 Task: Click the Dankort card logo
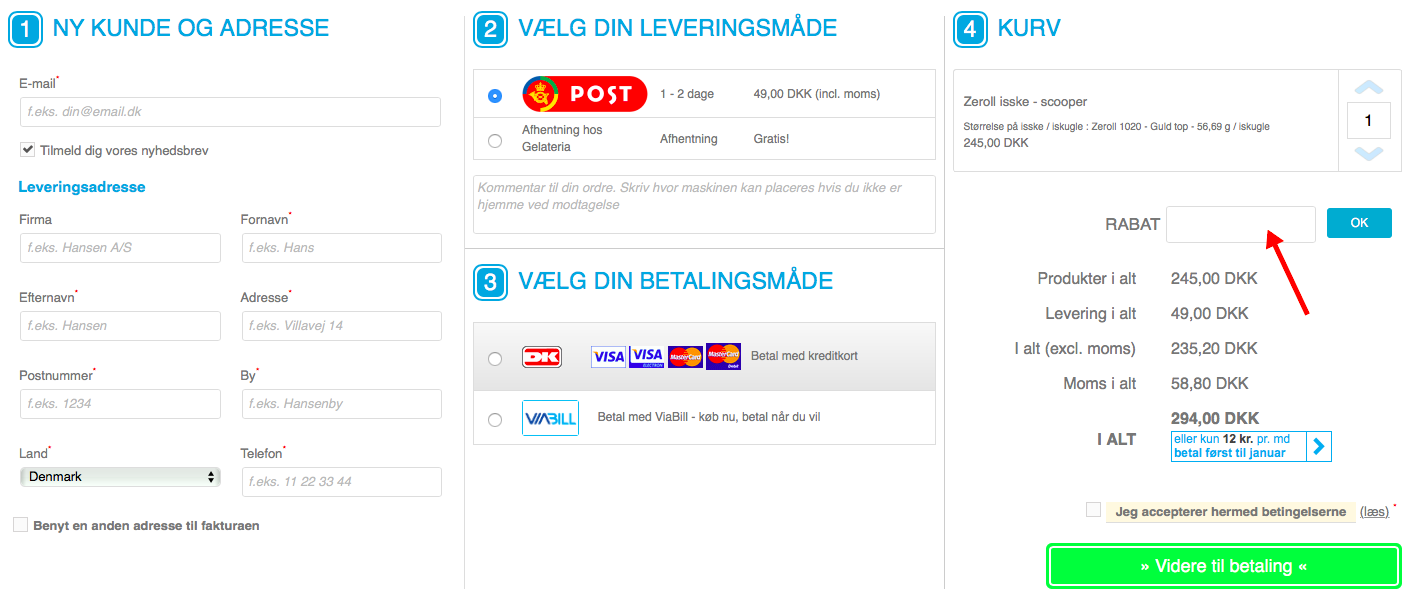coord(542,357)
